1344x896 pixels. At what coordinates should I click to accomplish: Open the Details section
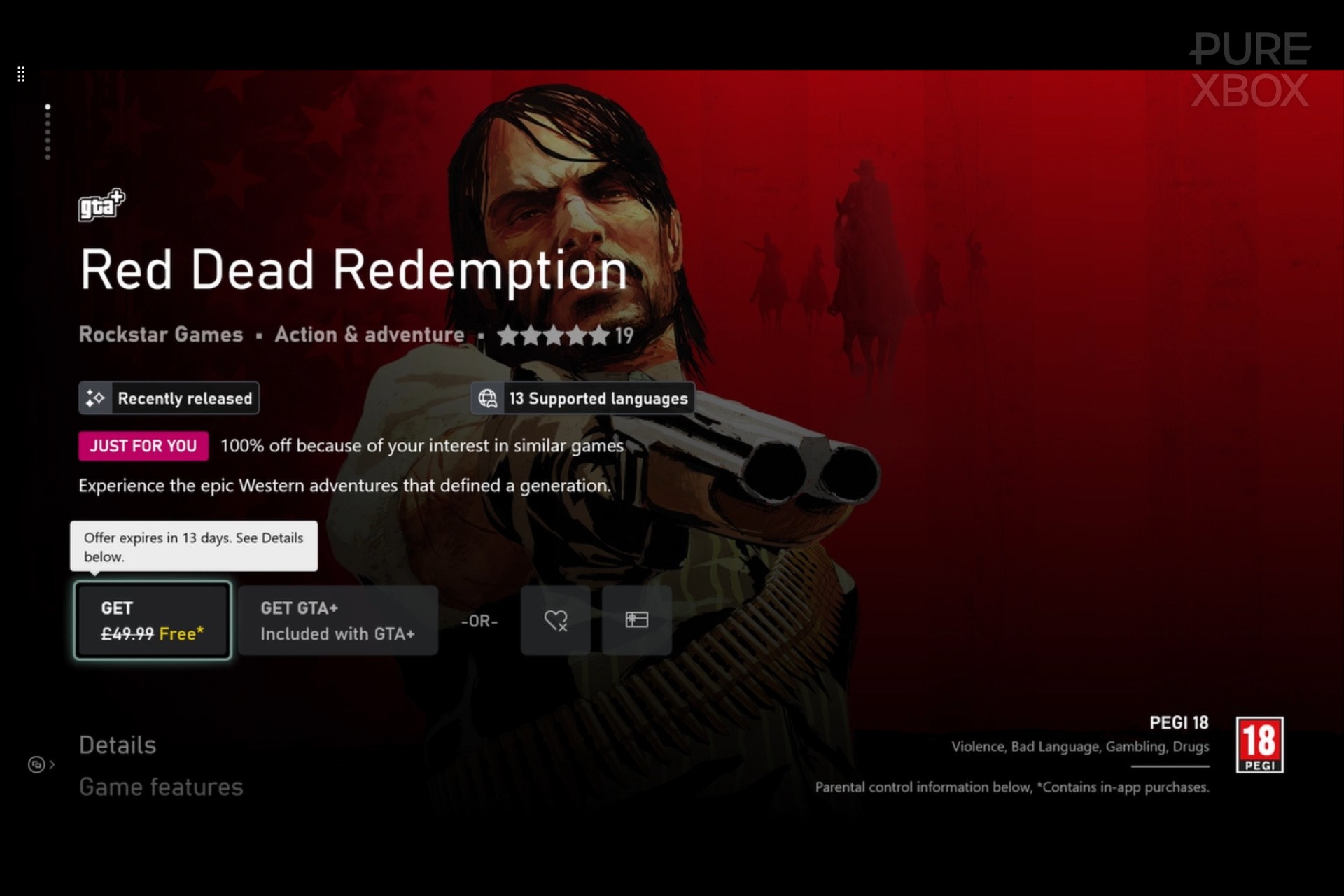click(x=118, y=745)
